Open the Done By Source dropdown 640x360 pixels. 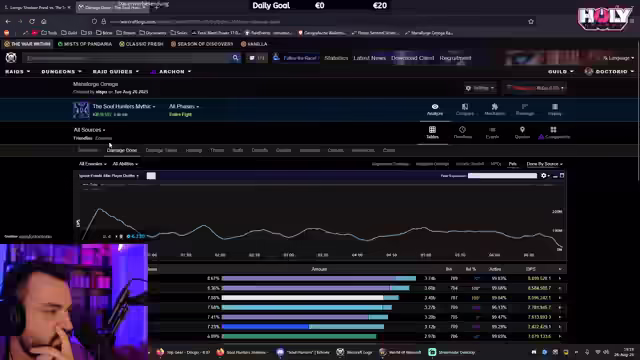[544, 164]
